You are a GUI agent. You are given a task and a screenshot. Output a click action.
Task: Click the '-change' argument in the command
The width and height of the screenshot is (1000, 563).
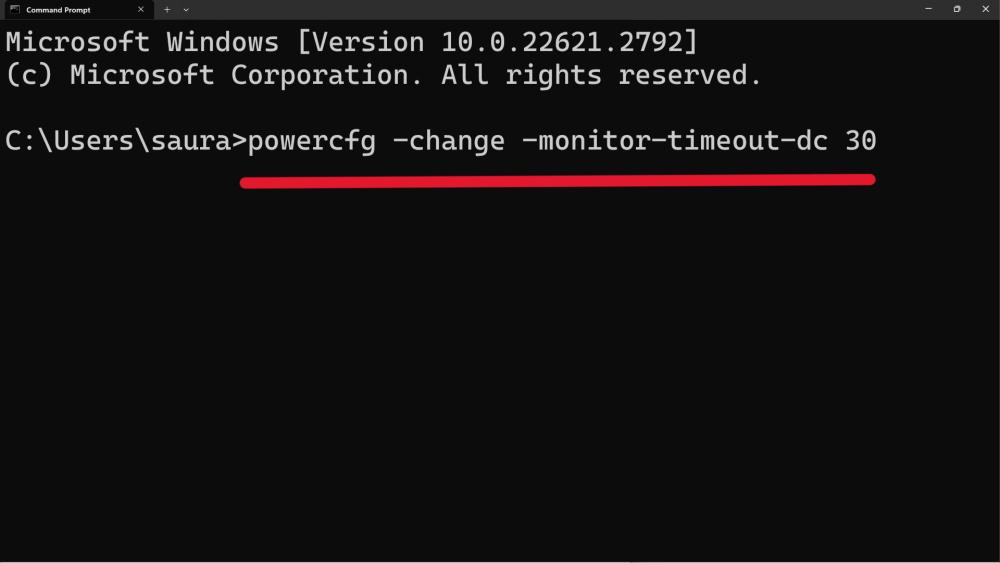(448, 141)
